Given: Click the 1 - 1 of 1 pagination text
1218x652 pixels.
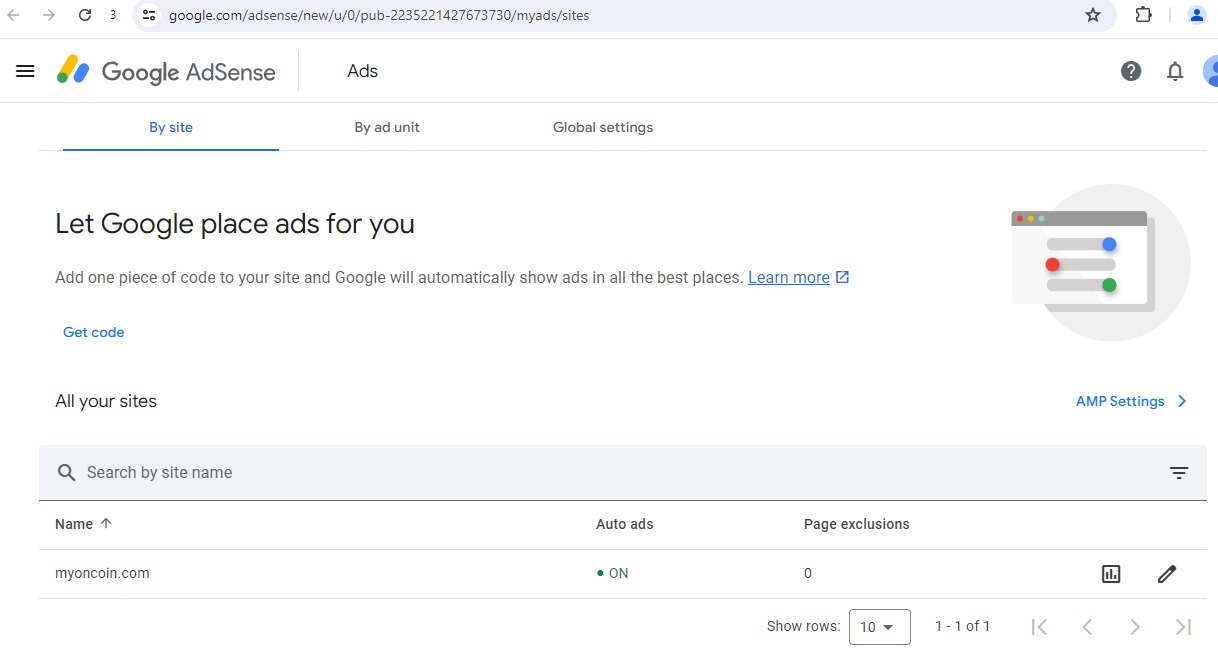Looking at the screenshot, I should coord(962,626).
